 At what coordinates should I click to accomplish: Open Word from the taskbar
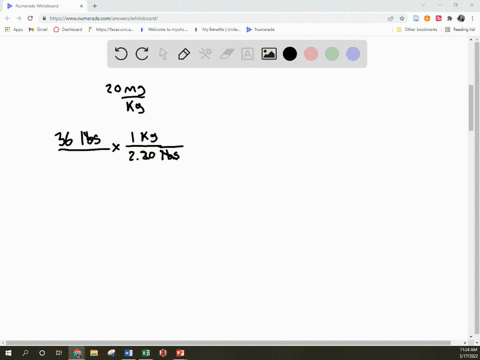click(128, 353)
